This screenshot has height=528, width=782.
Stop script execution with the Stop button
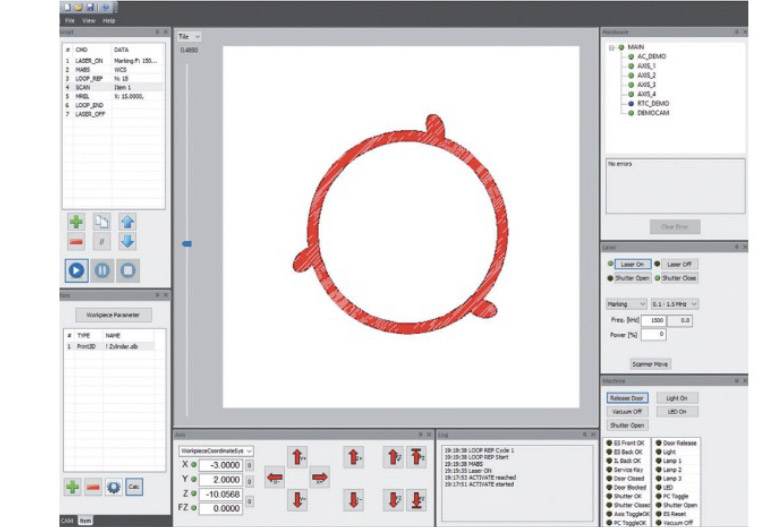click(x=127, y=269)
